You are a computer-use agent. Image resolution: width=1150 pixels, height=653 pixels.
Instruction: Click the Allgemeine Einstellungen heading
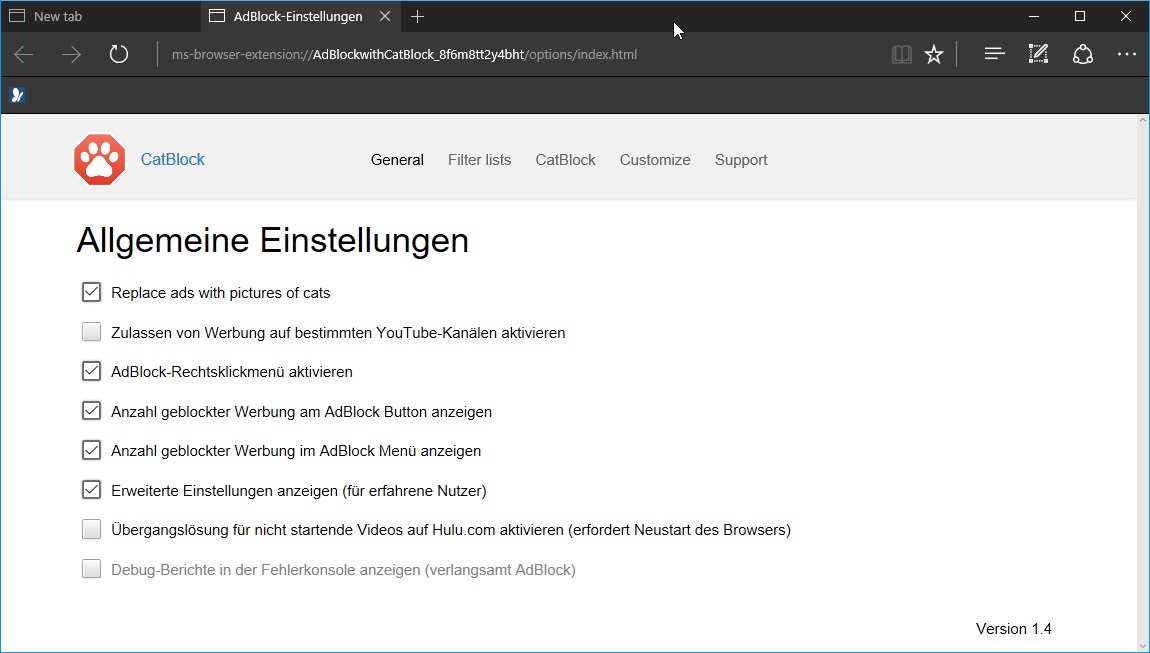tap(272, 241)
